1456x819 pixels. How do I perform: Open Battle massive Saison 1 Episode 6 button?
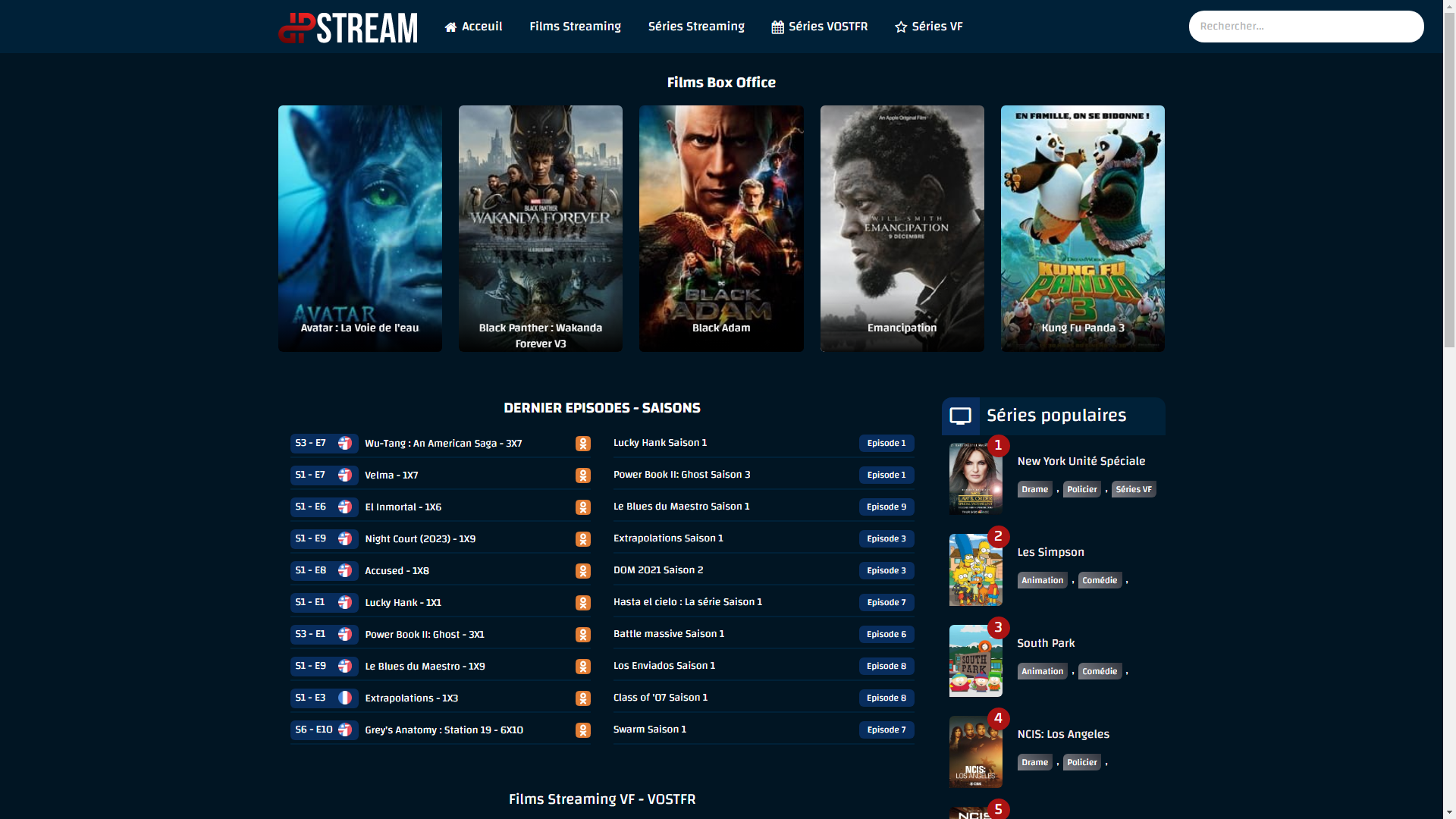point(886,635)
